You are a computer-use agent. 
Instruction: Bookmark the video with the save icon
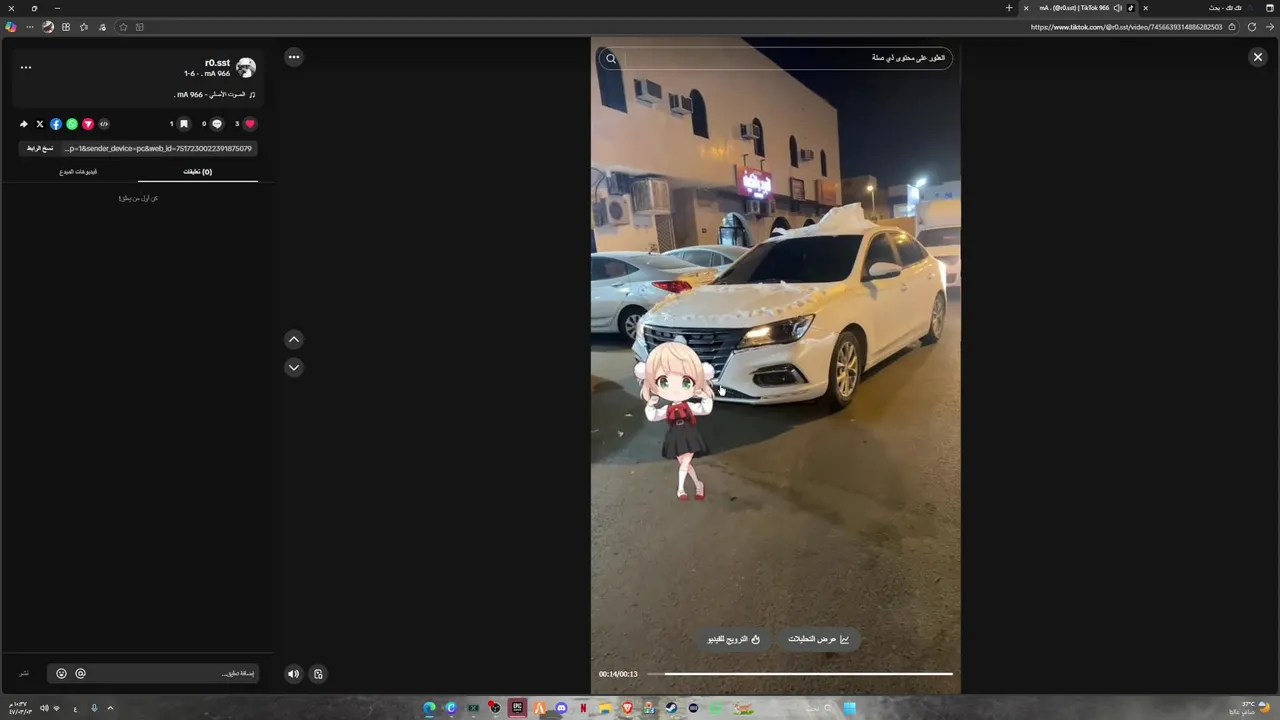[x=184, y=124]
